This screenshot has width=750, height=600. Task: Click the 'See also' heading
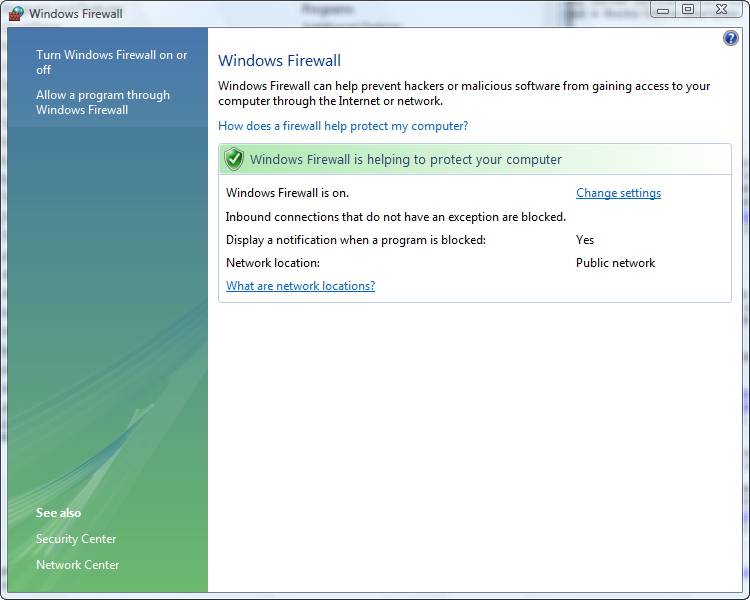point(58,513)
